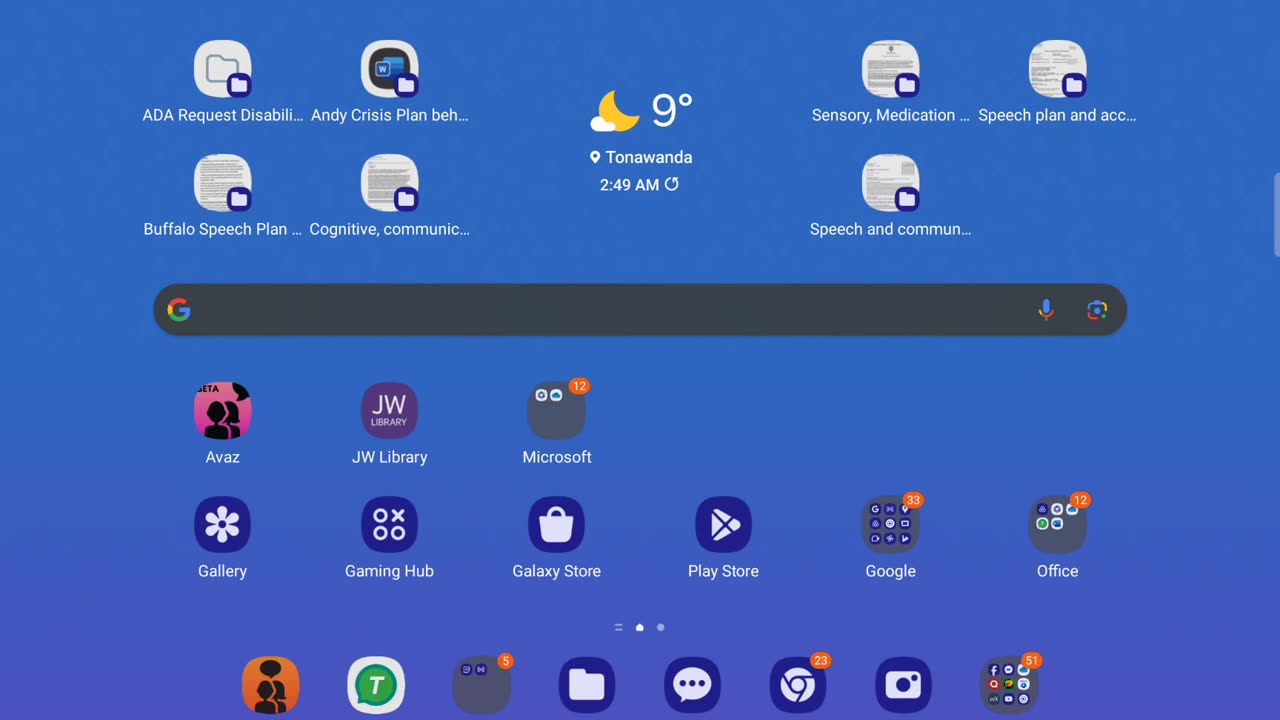Open the Gallery app
The height and width of the screenshot is (720, 1280).
pyautogui.click(x=222, y=525)
